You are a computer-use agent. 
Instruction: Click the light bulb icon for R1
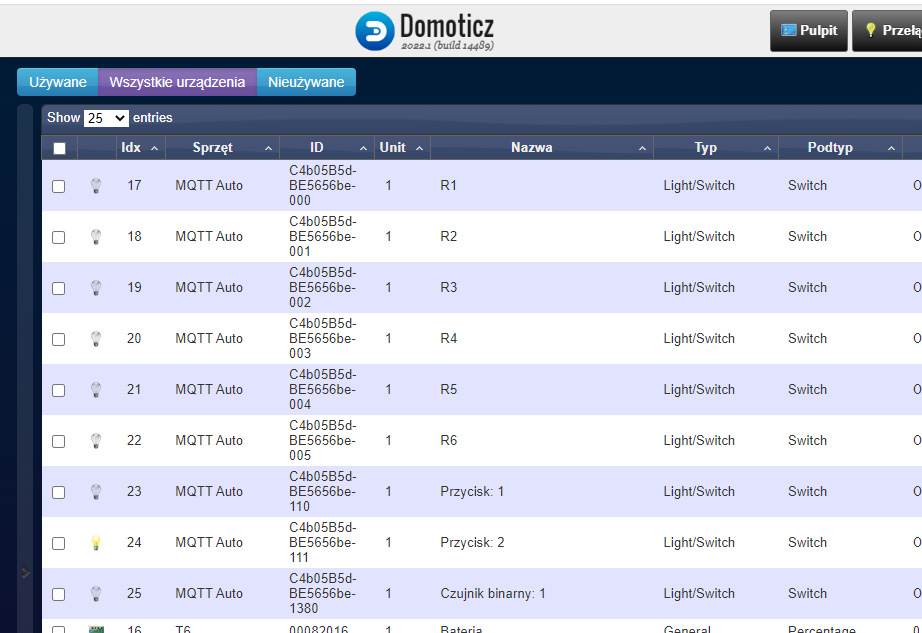coord(96,186)
